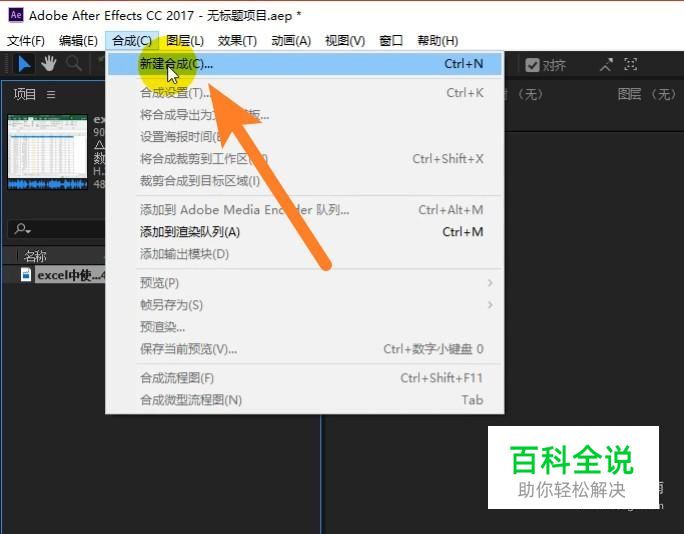Close the open 合成(C) menu

coord(132,41)
